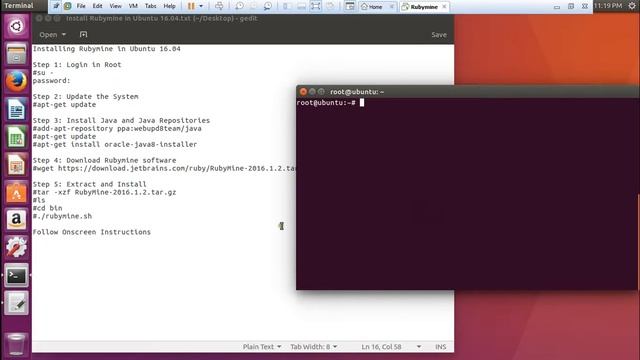Save the document in gedit
The image size is (640, 360).
(439, 35)
